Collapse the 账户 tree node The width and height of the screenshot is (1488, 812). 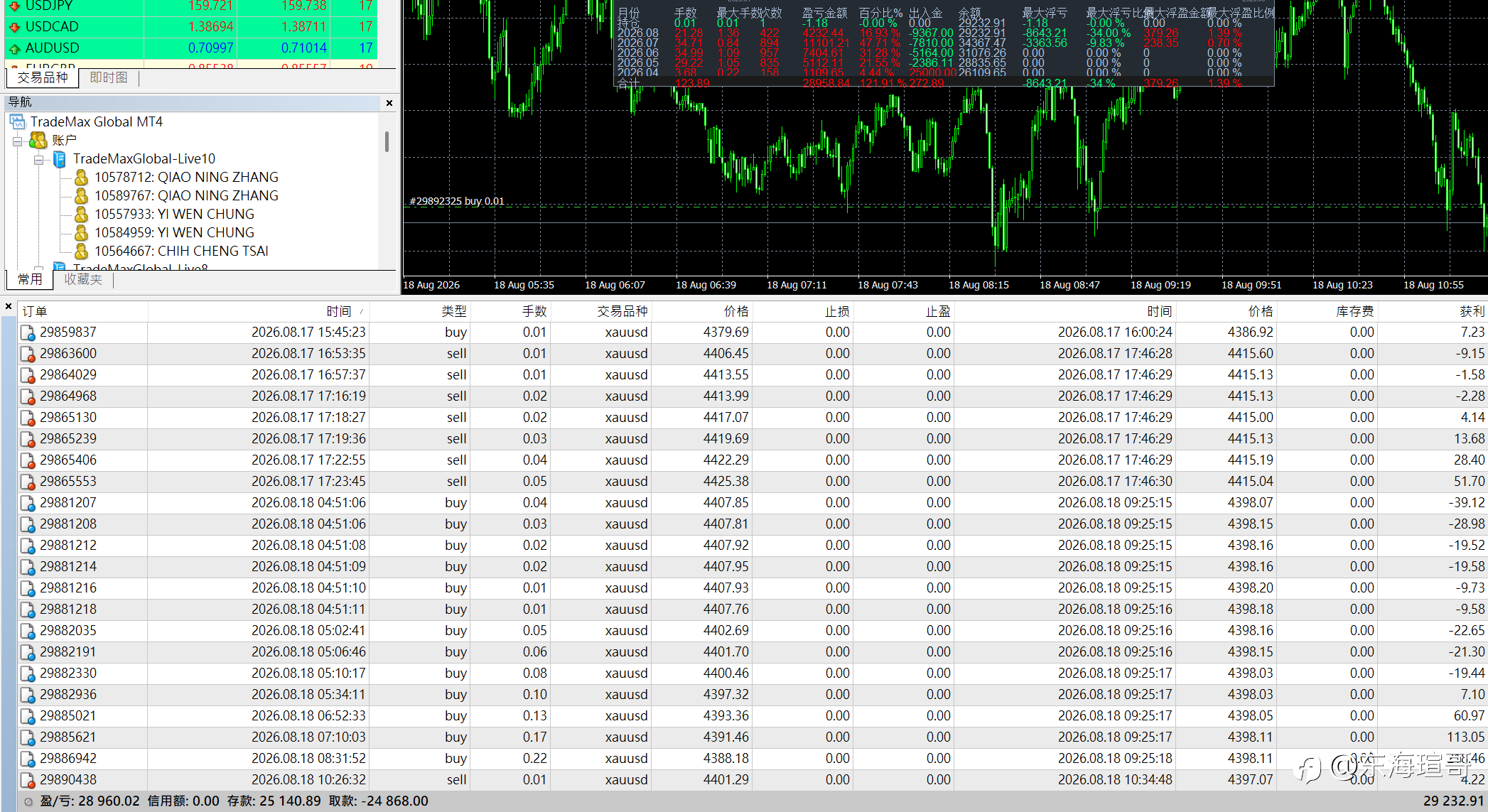pos(17,141)
